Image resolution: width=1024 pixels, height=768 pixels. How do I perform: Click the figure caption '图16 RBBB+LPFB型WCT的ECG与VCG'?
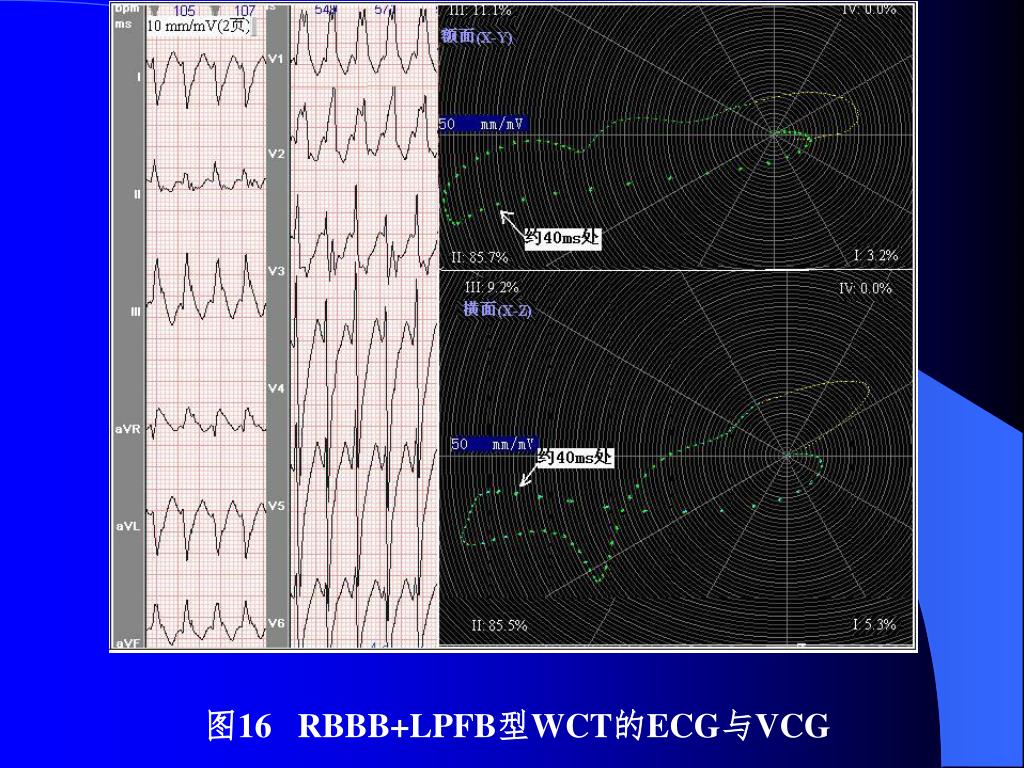pyautogui.click(x=519, y=726)
